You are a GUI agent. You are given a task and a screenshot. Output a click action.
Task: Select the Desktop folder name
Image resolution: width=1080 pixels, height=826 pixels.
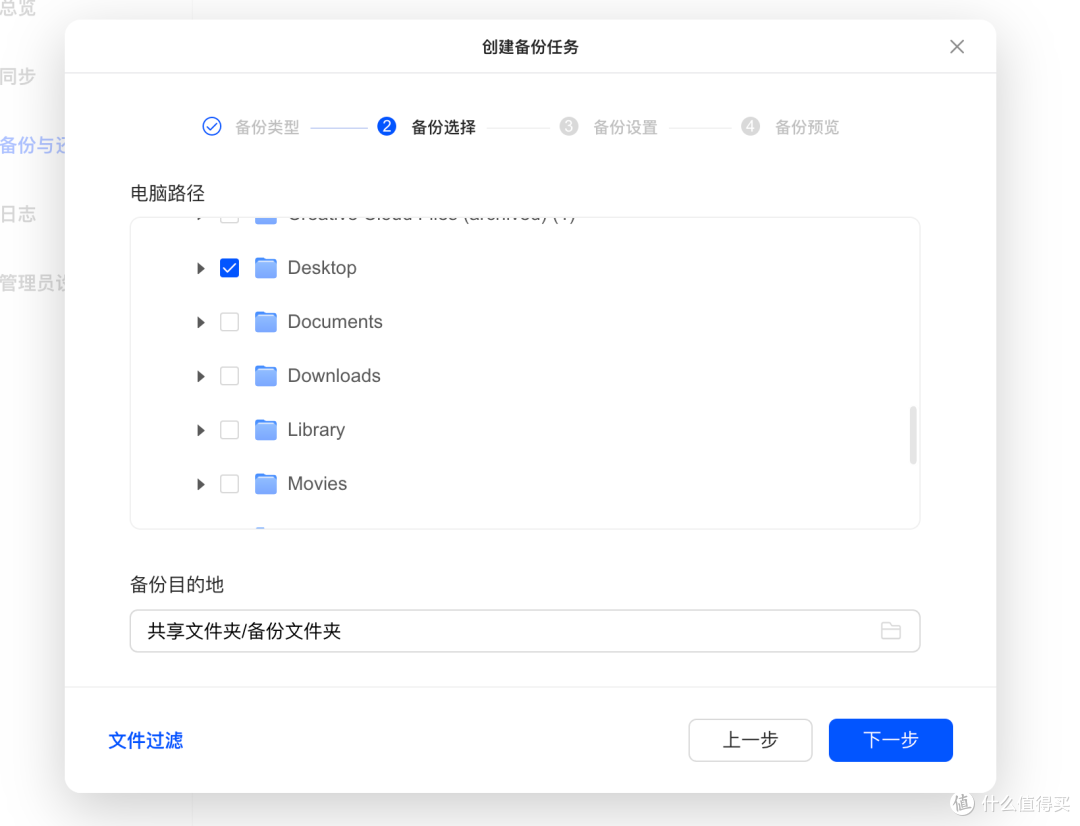point(322,268)
